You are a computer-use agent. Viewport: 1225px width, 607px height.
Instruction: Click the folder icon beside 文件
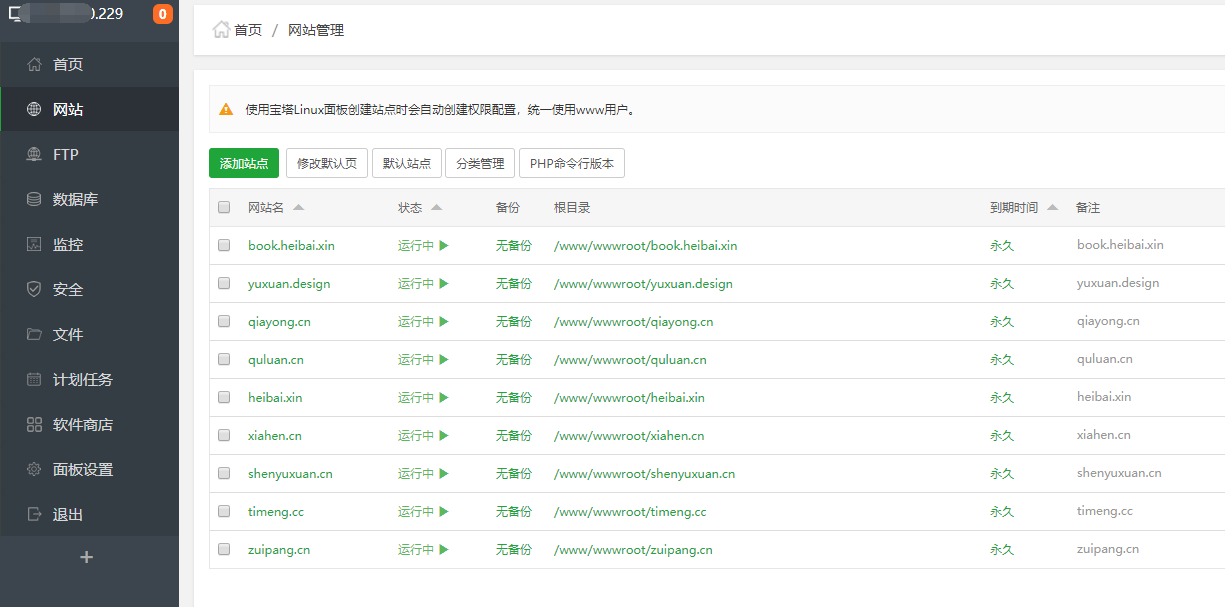coord(34,335)
